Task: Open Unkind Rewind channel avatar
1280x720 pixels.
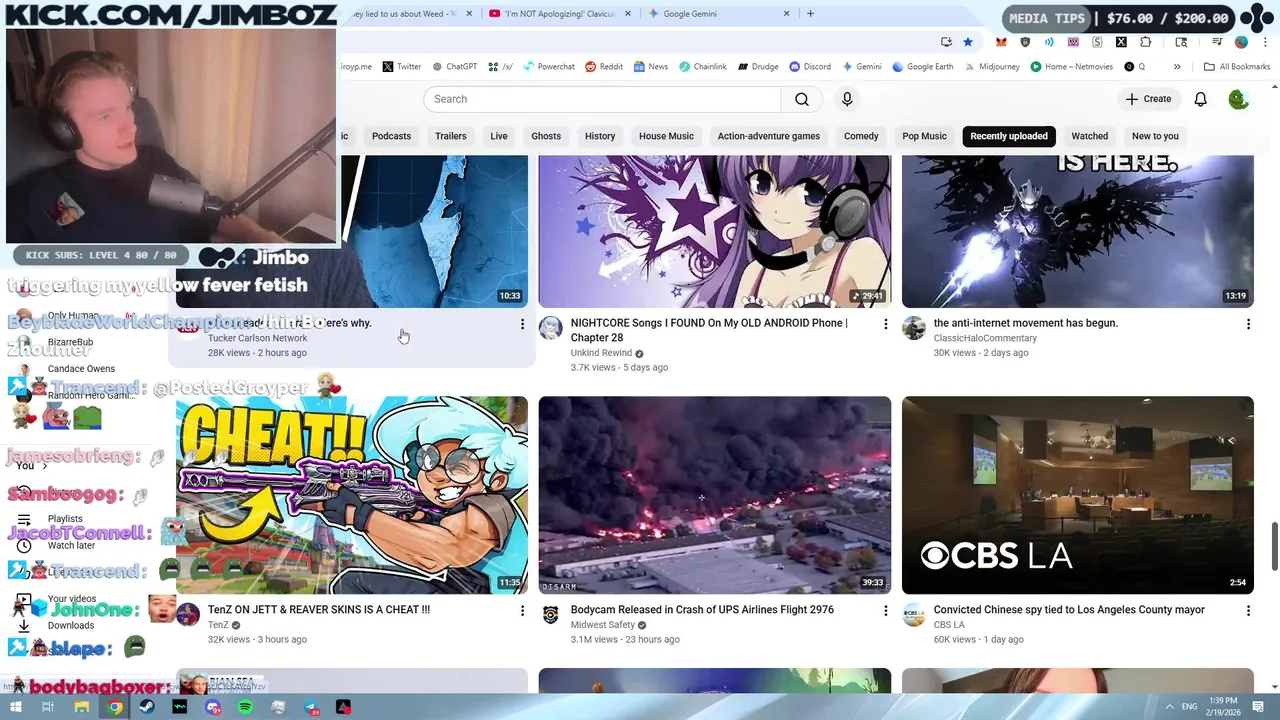Action: tap(550, 328)
